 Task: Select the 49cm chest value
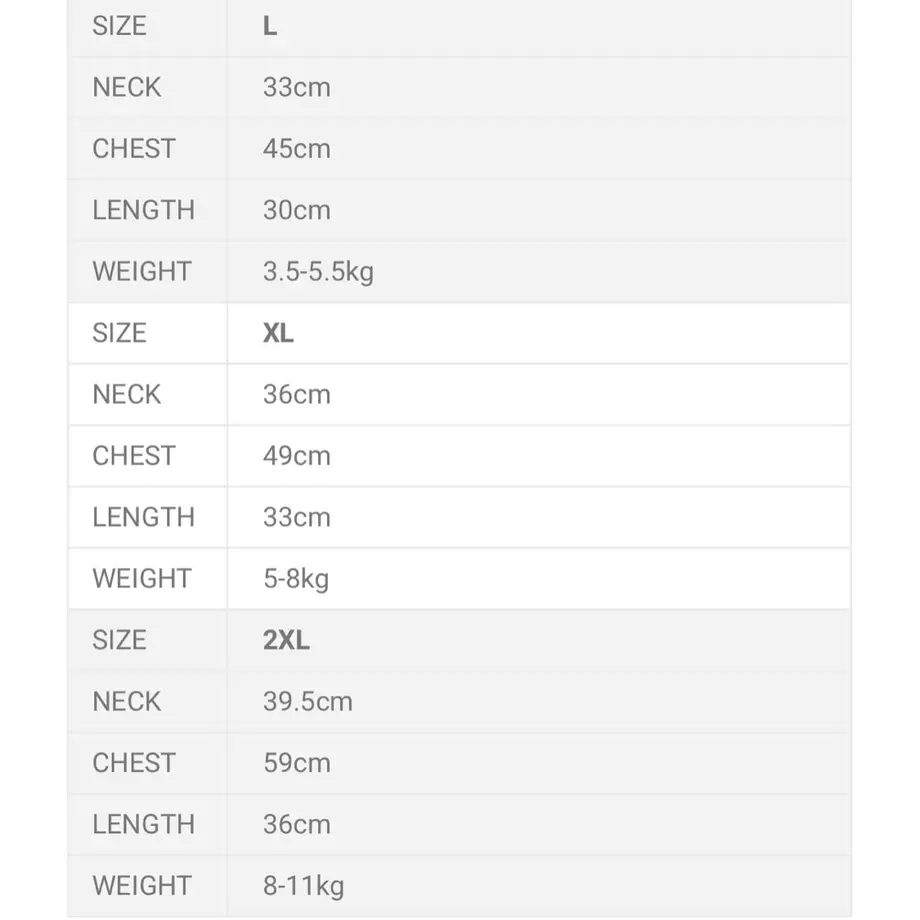(x=297, y=456)
